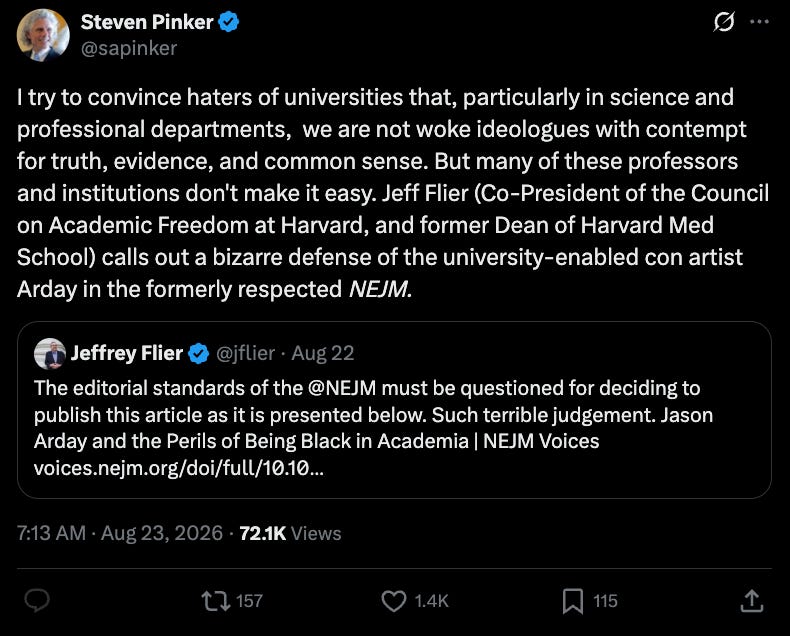Open the Aug 22 quoted tweet date
This screenshot has height=636, width=790.
point(323,353)
